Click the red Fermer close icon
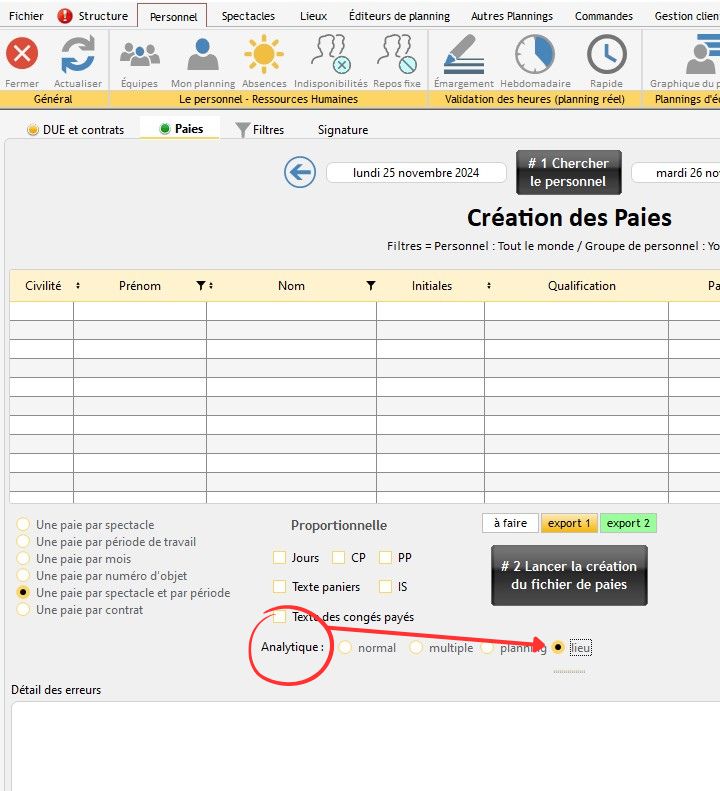This screenshot has width=720, height=791. pos(22,55)
